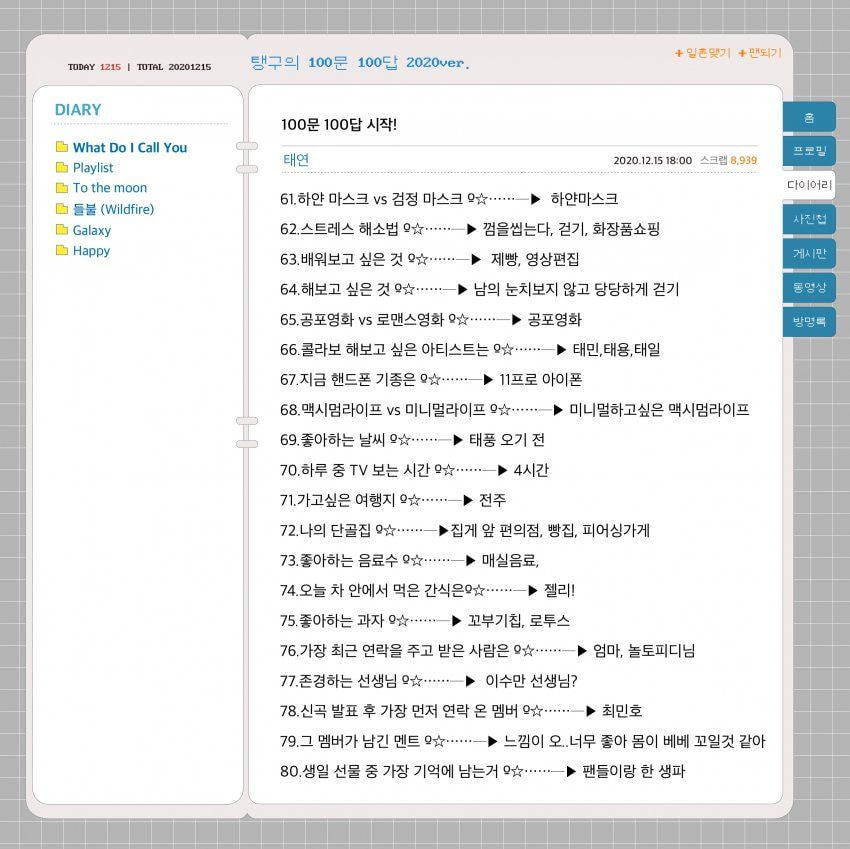Click the folder icon beside Playlist
Screen dimensions: 850x849
tap(62, 168)
